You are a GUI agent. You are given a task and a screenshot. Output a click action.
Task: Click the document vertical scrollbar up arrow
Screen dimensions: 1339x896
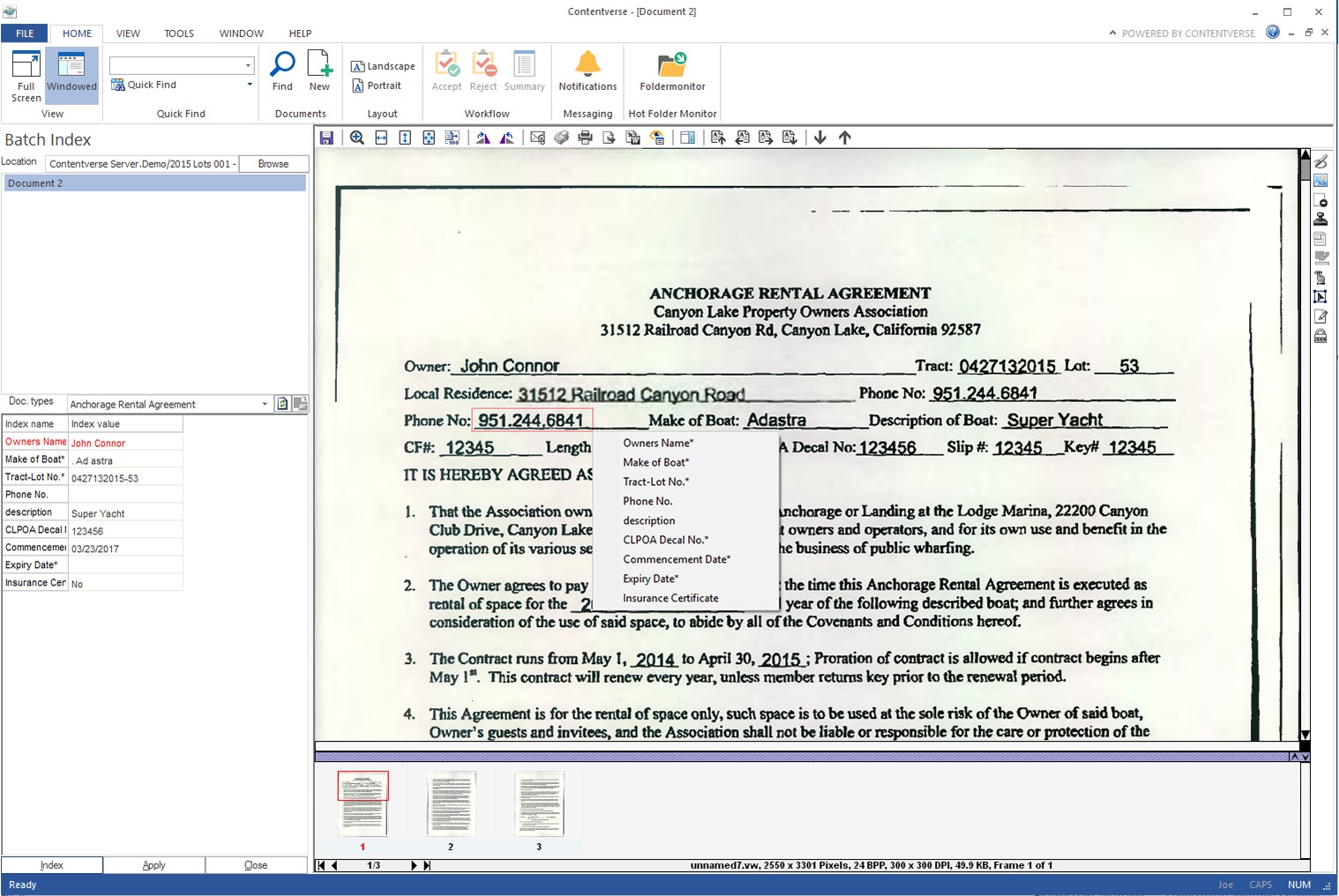1305,155
